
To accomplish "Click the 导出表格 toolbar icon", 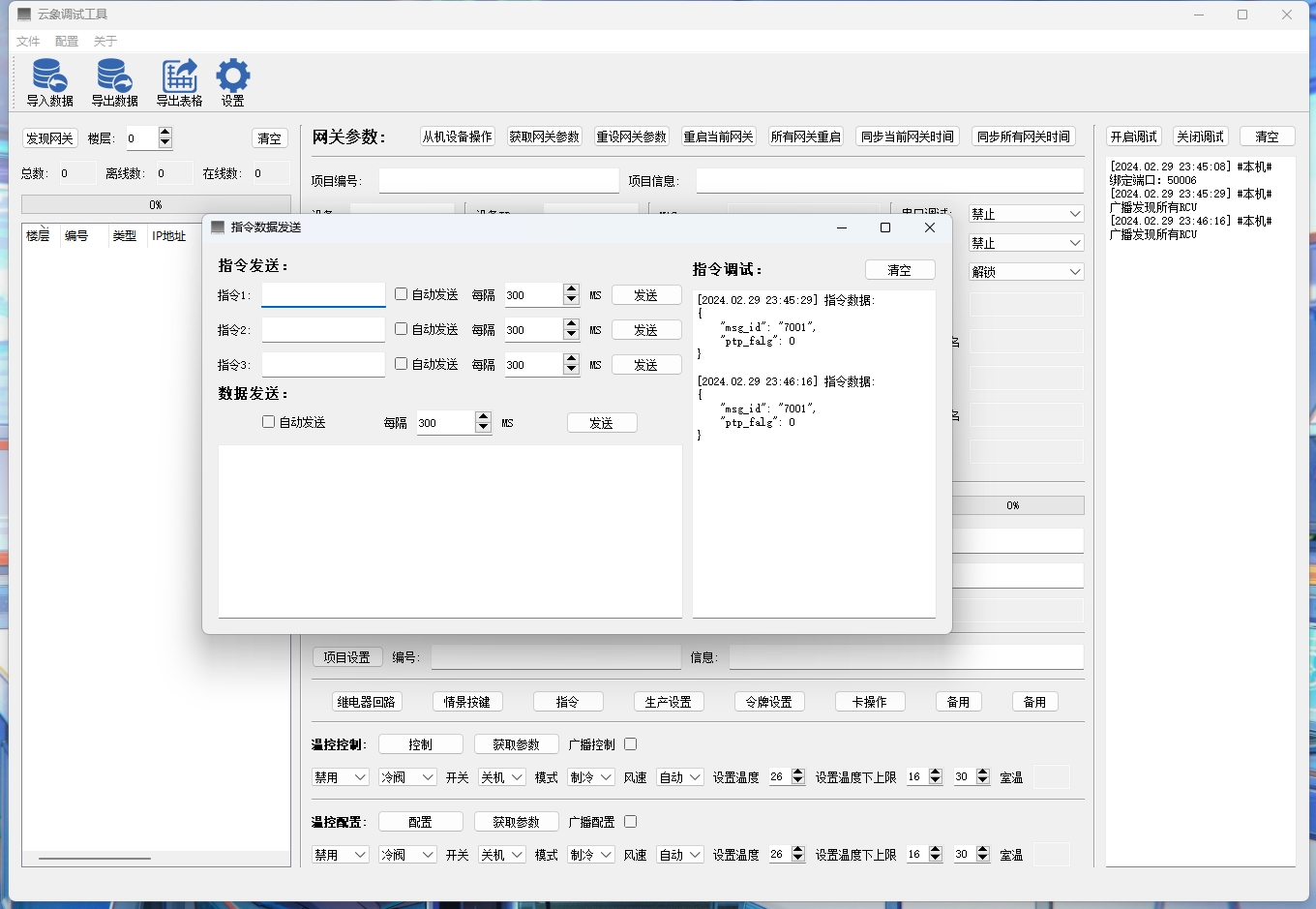I will coord(179,82).
